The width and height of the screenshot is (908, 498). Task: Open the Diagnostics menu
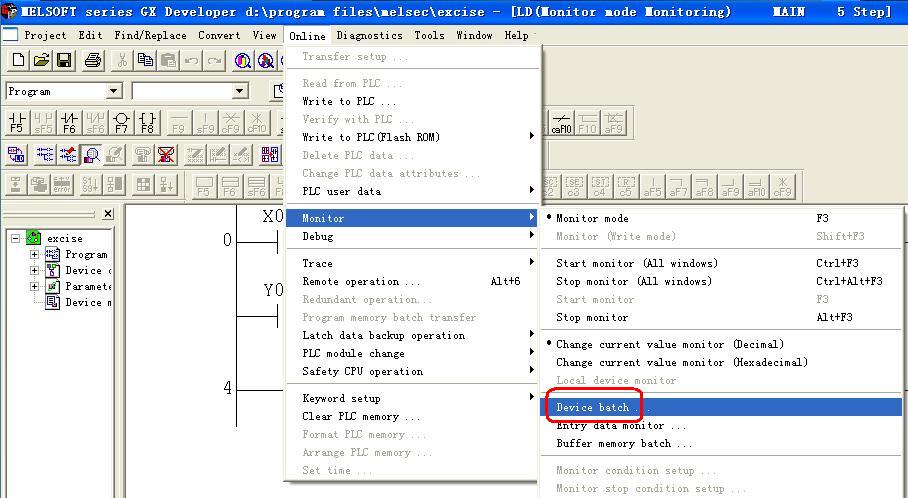[369, 35]
